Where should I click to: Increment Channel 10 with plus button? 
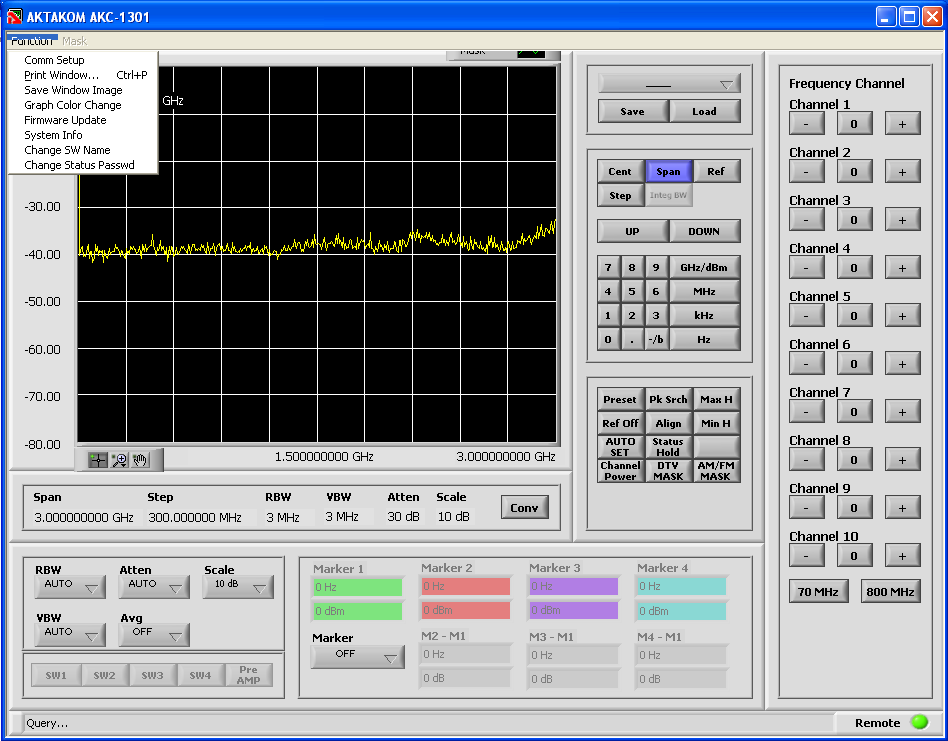903,555
